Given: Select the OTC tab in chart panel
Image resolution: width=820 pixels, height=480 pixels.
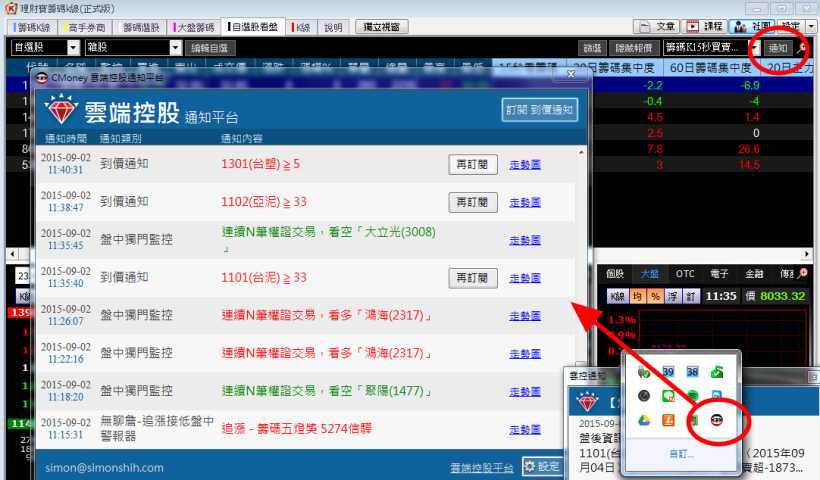Looking at the screenshot, I should [x=685, y=273].
